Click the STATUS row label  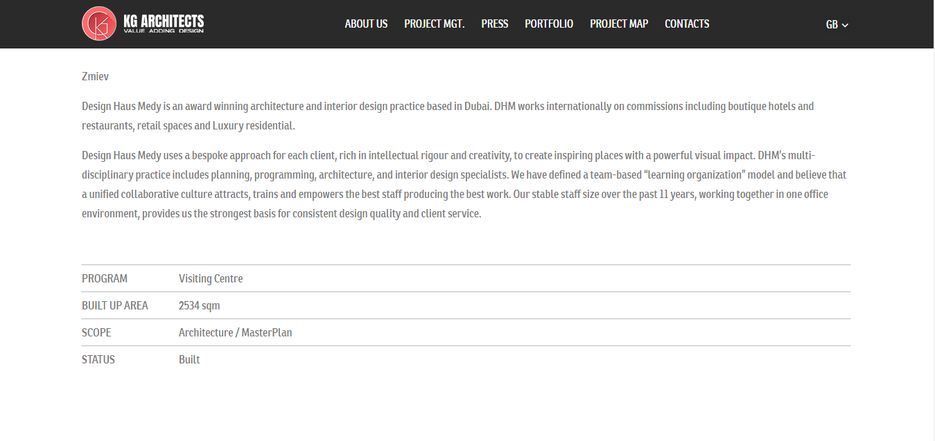[98, 359]
